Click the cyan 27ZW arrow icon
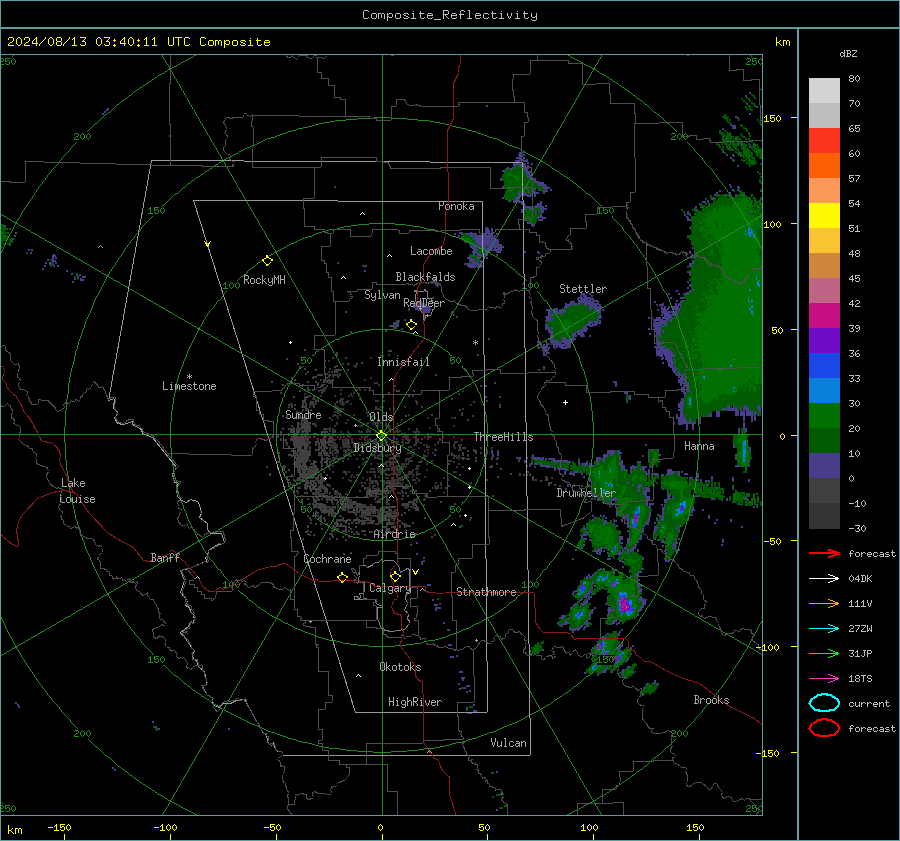Image resolution: width=900 pixels, height=841 pixels. [824, 629]
